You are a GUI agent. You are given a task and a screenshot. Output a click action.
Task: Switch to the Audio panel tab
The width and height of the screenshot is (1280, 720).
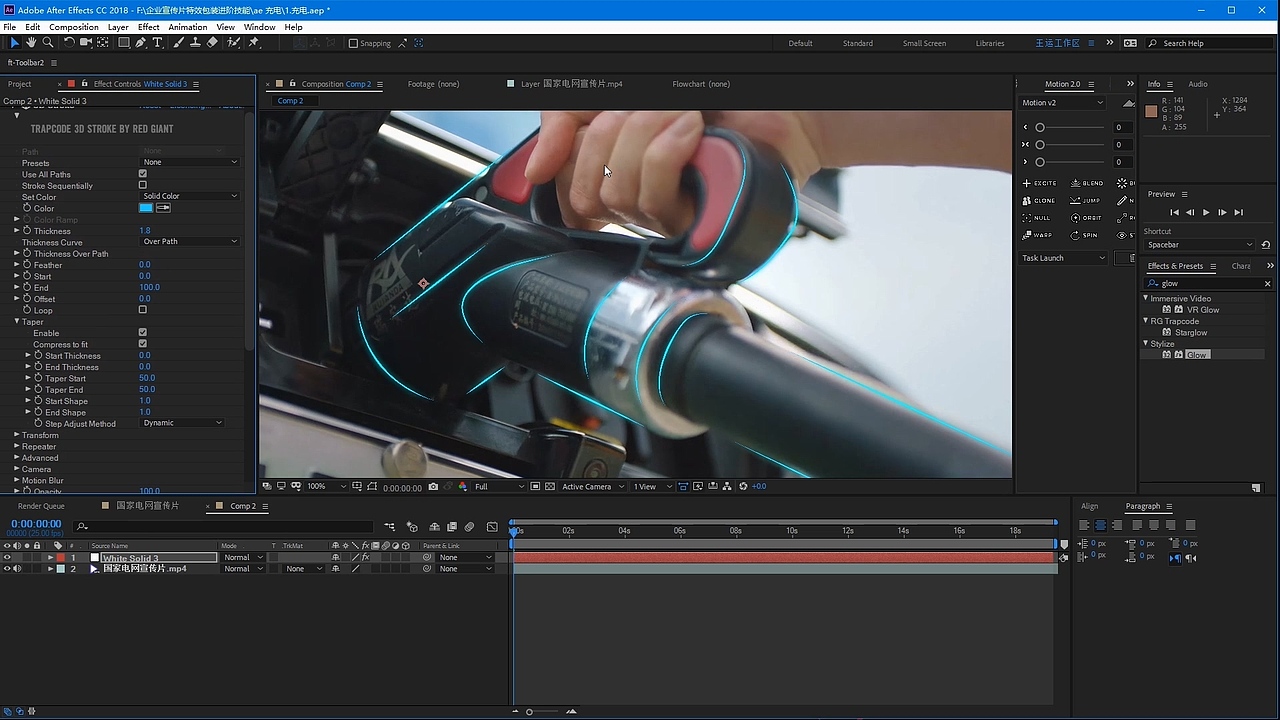point(1198,84)
